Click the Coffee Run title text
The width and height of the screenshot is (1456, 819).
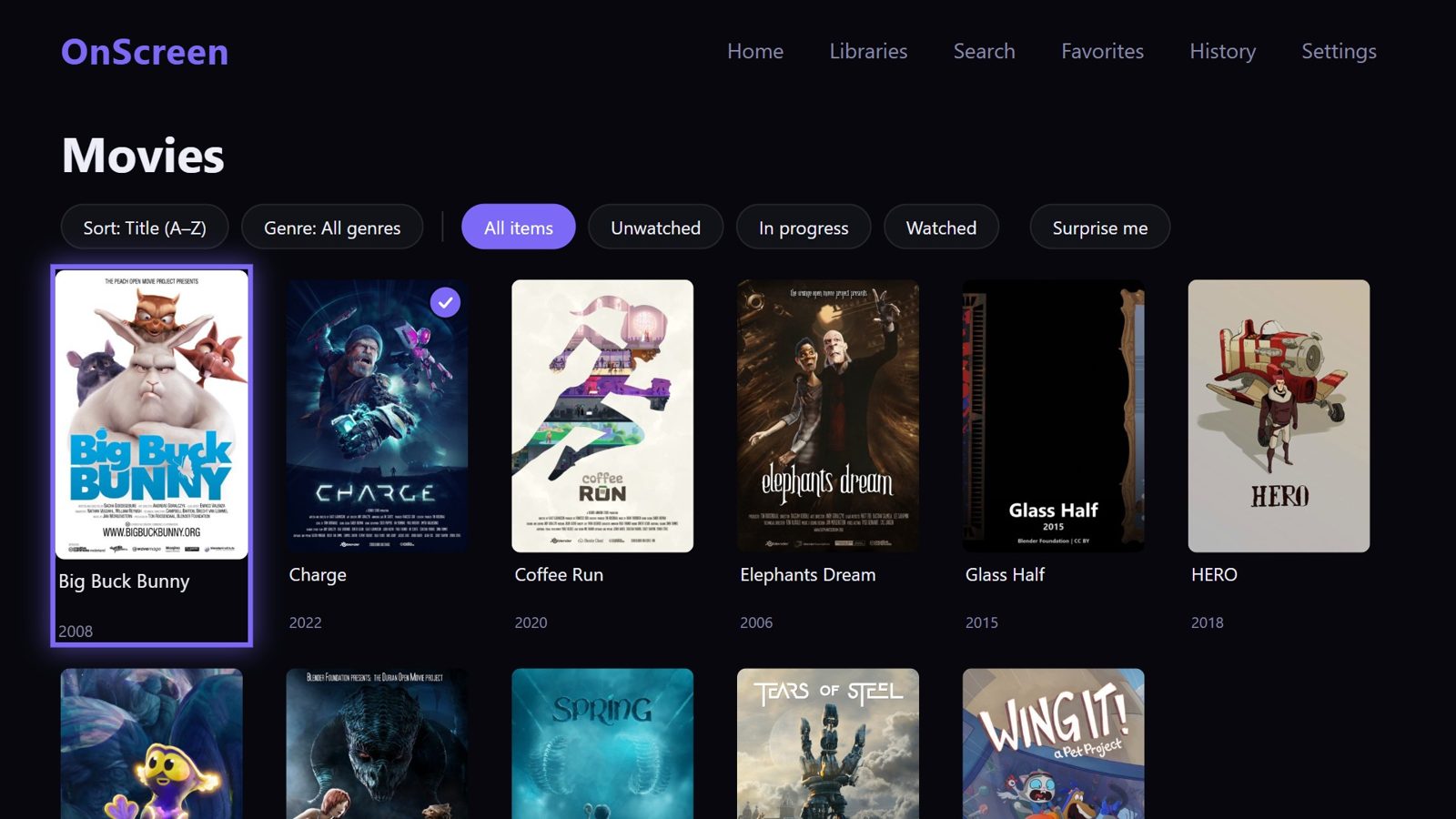point(559,574)
